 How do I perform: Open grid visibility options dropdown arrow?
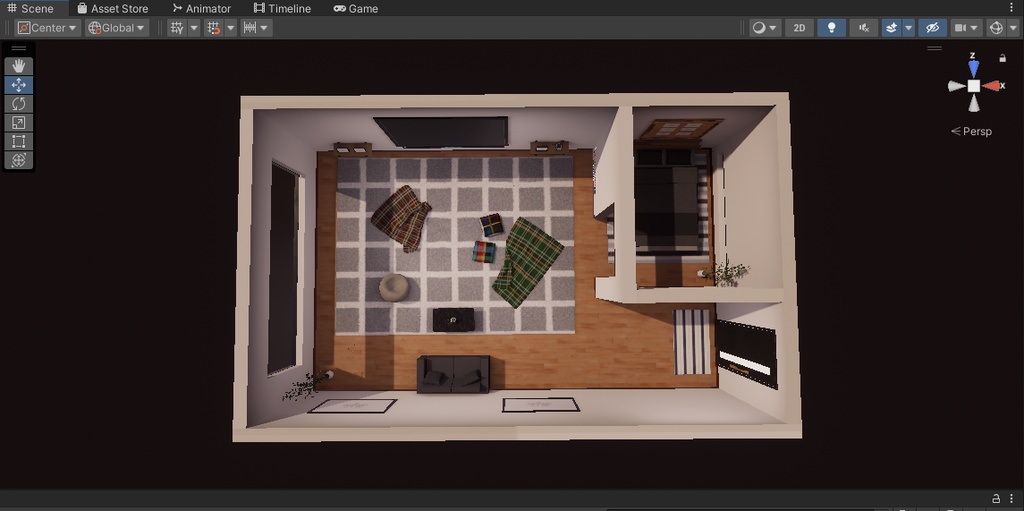[x=194, y=28]
